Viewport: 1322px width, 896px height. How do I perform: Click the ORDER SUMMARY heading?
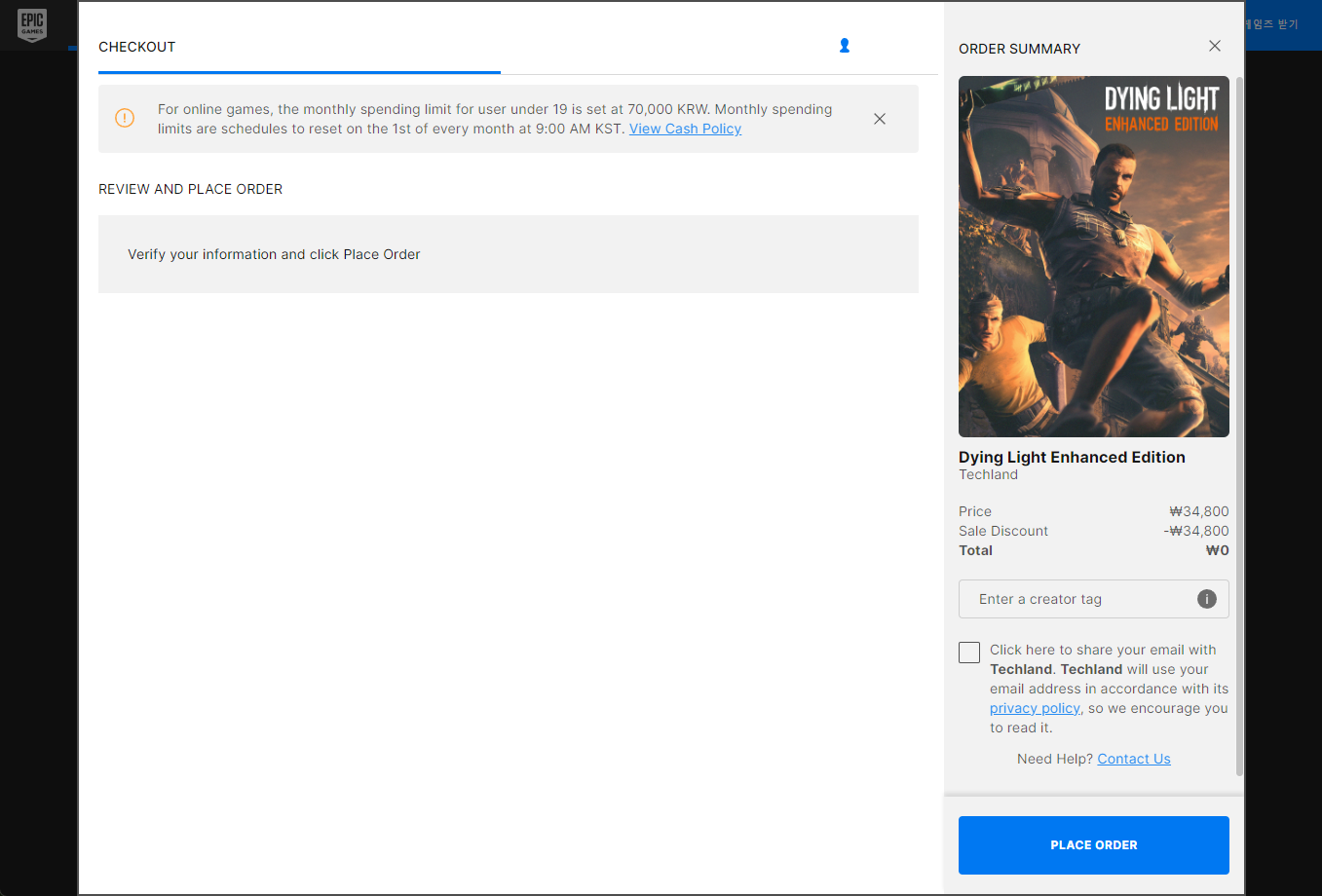pos(1019,49)
